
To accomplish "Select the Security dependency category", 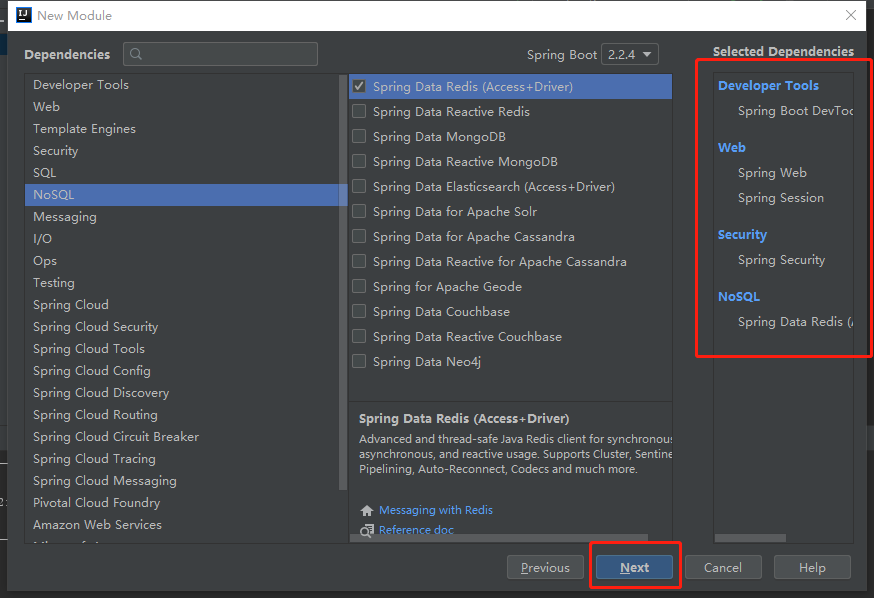I will tap(55, 150).
